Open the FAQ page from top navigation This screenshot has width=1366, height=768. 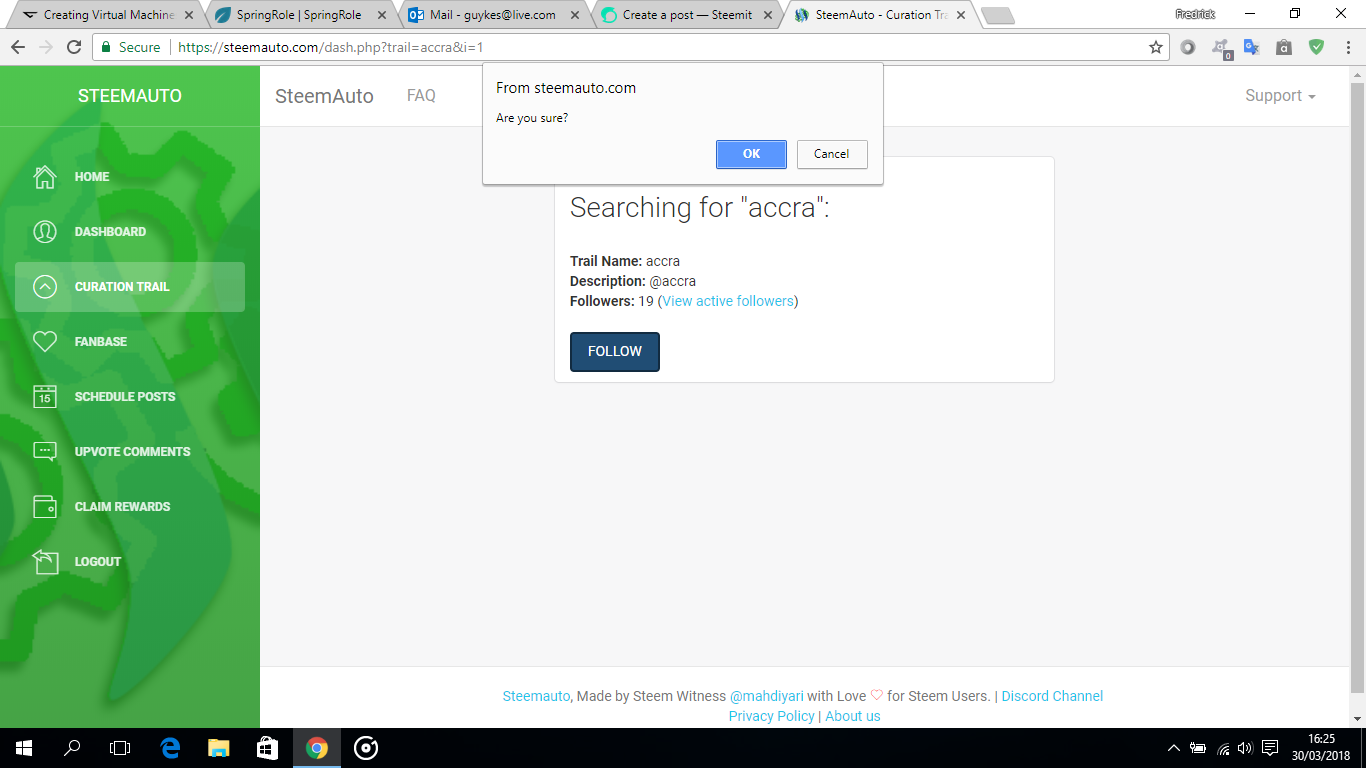[x=421, y=95]
